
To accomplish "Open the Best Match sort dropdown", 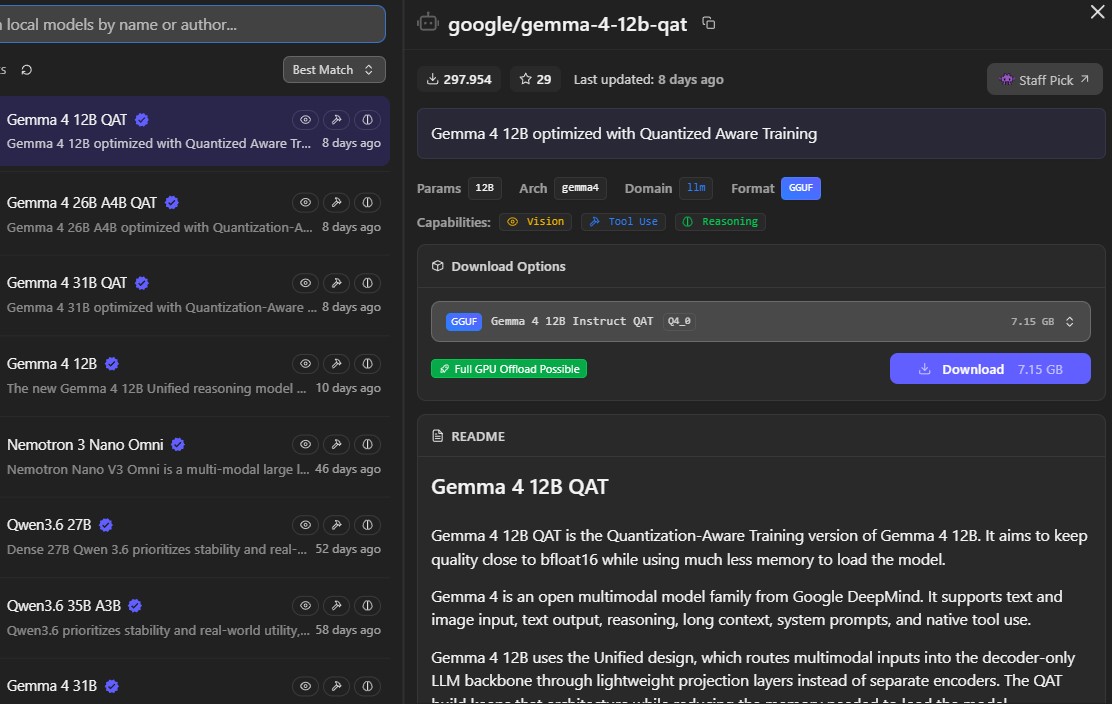I will pos(334,69).
